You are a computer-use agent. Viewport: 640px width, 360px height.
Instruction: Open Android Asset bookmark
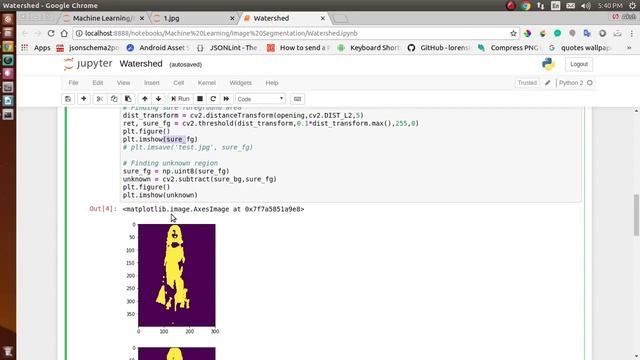(158, 48)
